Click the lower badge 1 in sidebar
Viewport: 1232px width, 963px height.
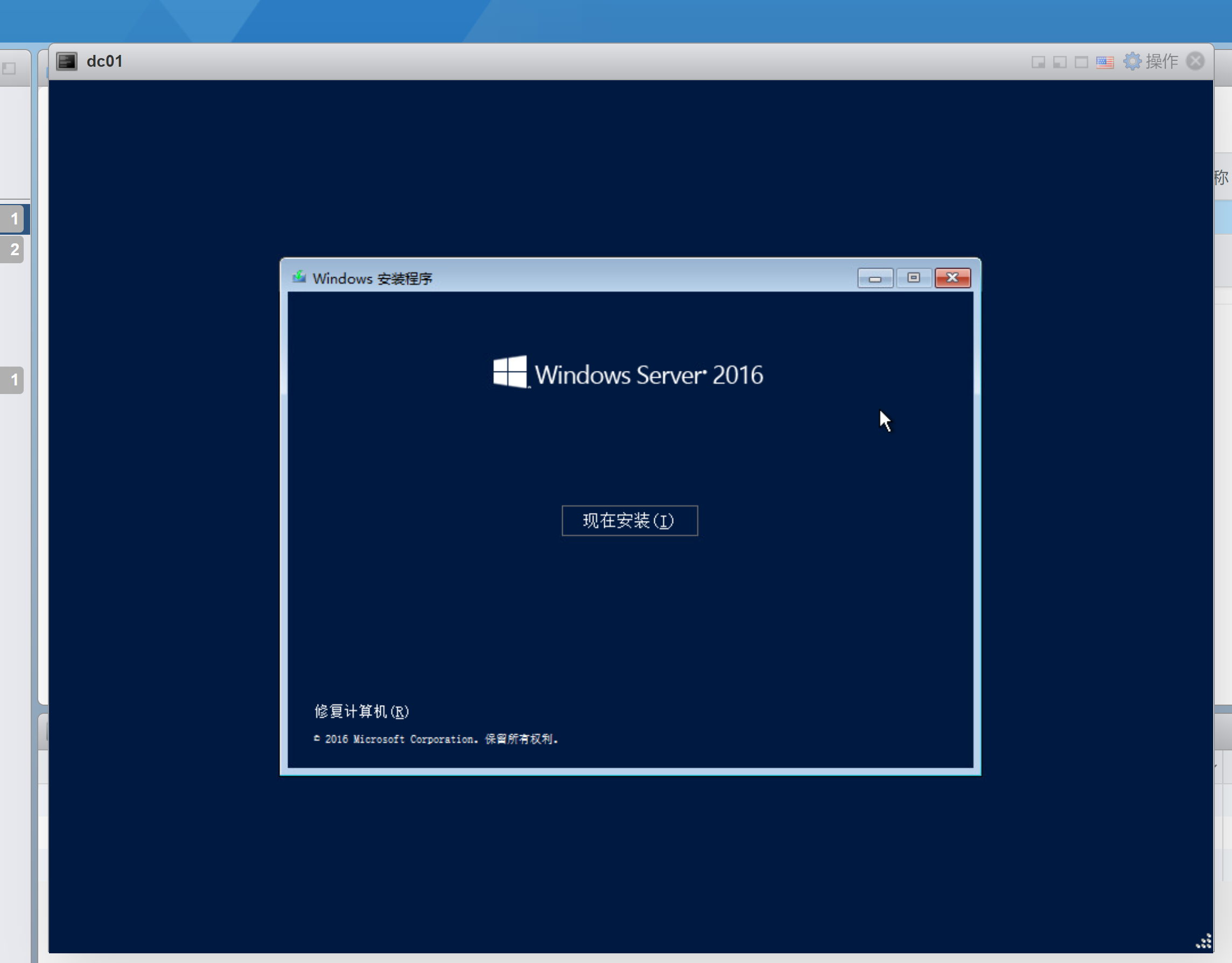point(13,379)
